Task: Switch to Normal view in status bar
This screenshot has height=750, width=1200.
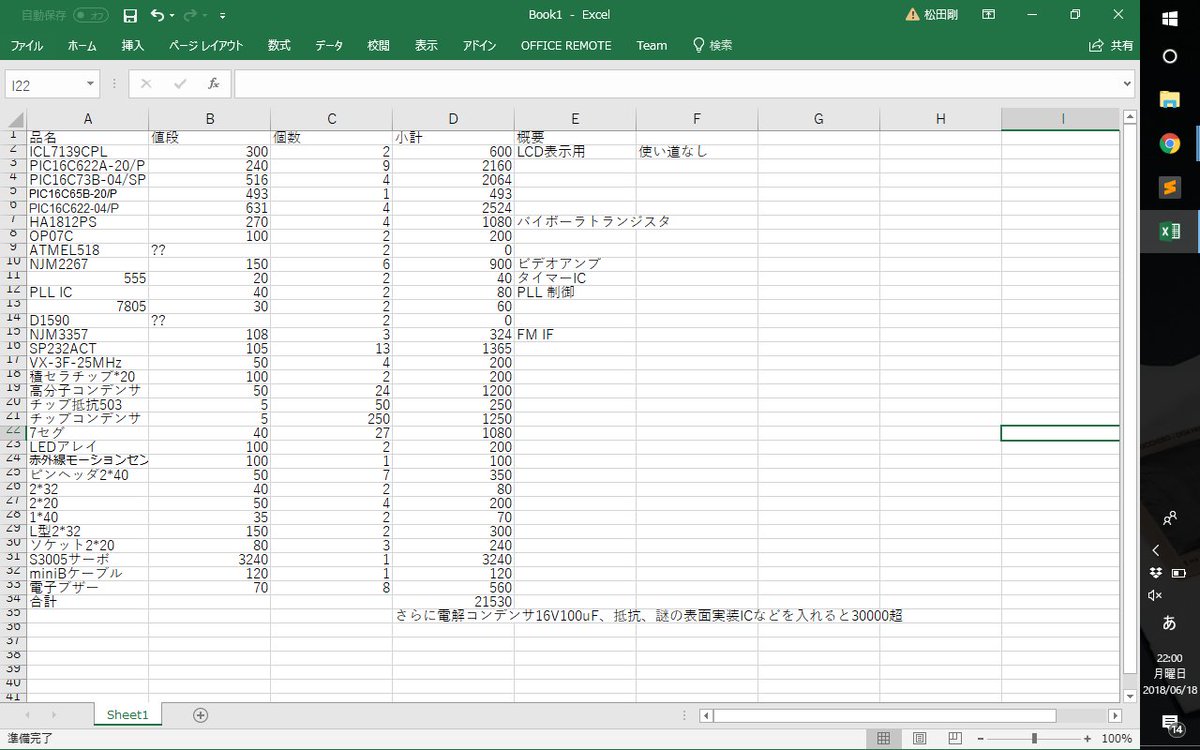Action: 884,739
